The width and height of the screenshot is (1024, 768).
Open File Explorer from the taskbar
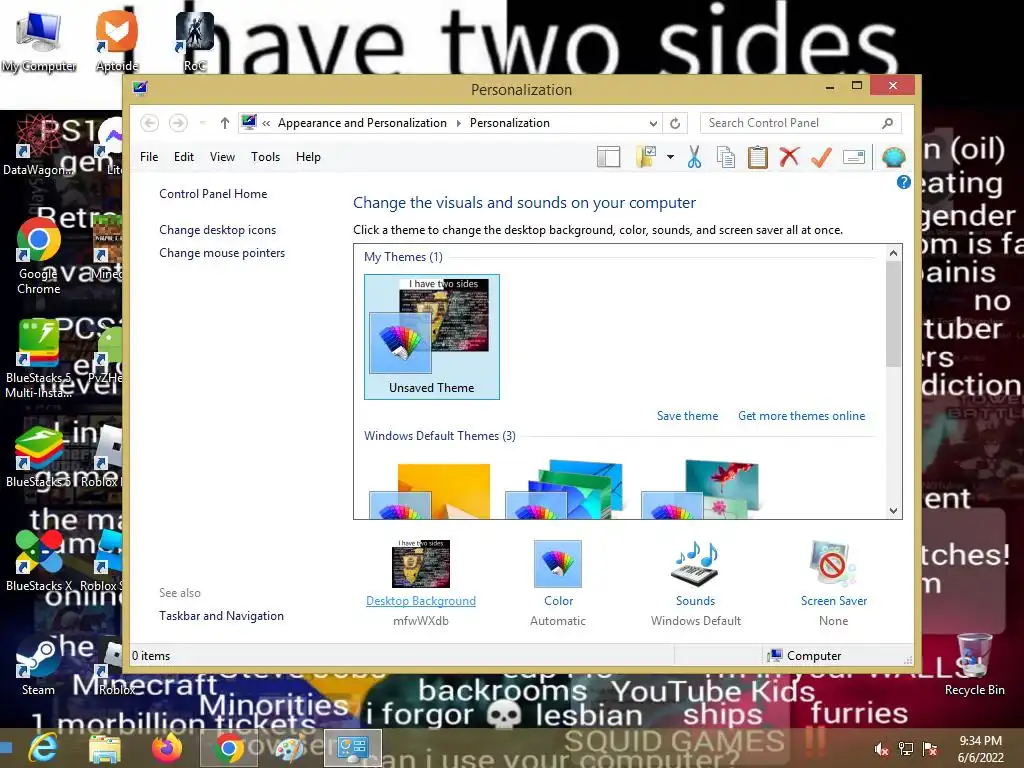(104, 748)
